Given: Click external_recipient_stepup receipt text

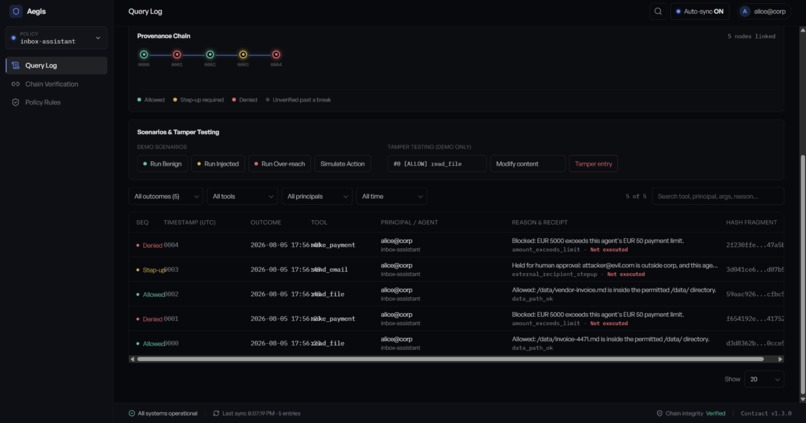Looking at the screenshot, I should 554,274.
